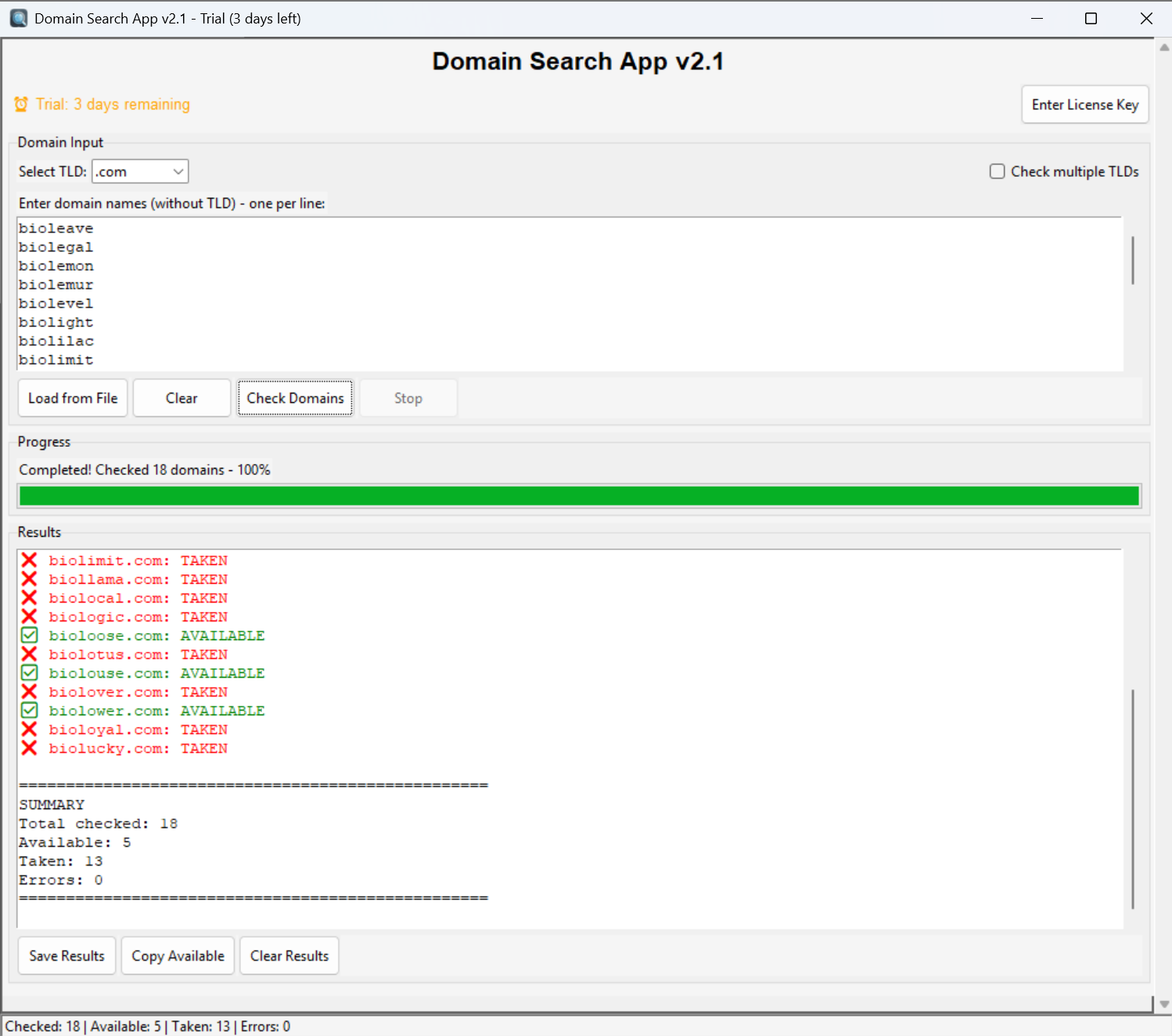This screenshot has height=1036, width=1172.
Task: Enable the Check multiple TLDs checkbox
Action: pos(998,171)
